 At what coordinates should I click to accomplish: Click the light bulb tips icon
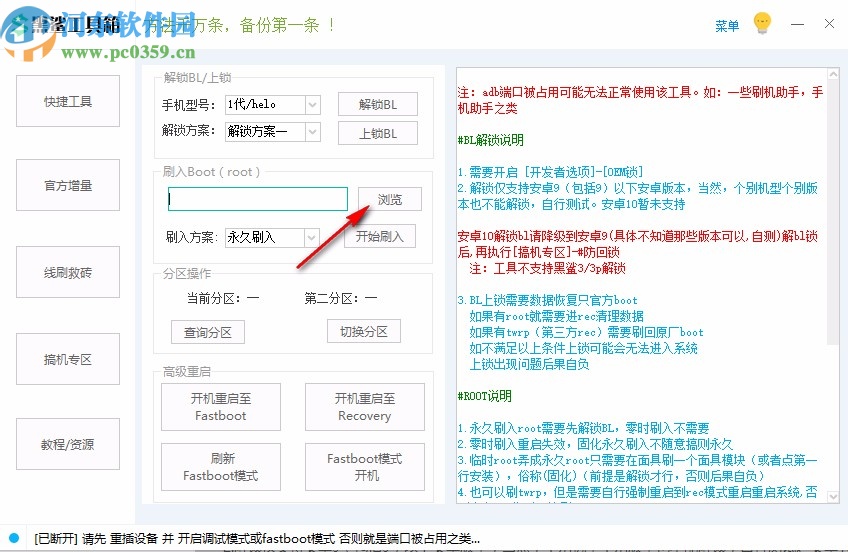coord(762,24)
